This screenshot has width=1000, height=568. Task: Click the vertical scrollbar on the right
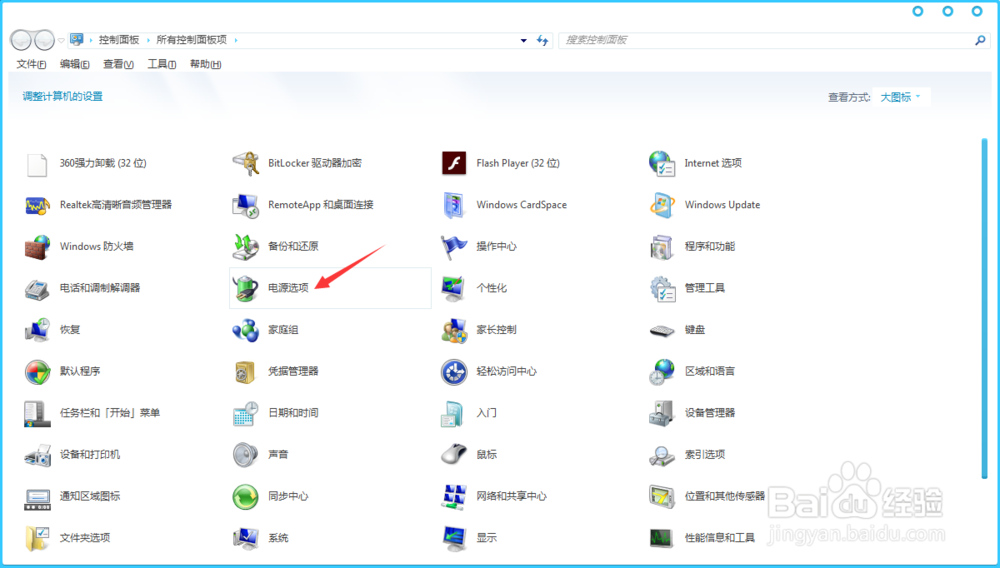pyautogui.click(x=985, y=309)
